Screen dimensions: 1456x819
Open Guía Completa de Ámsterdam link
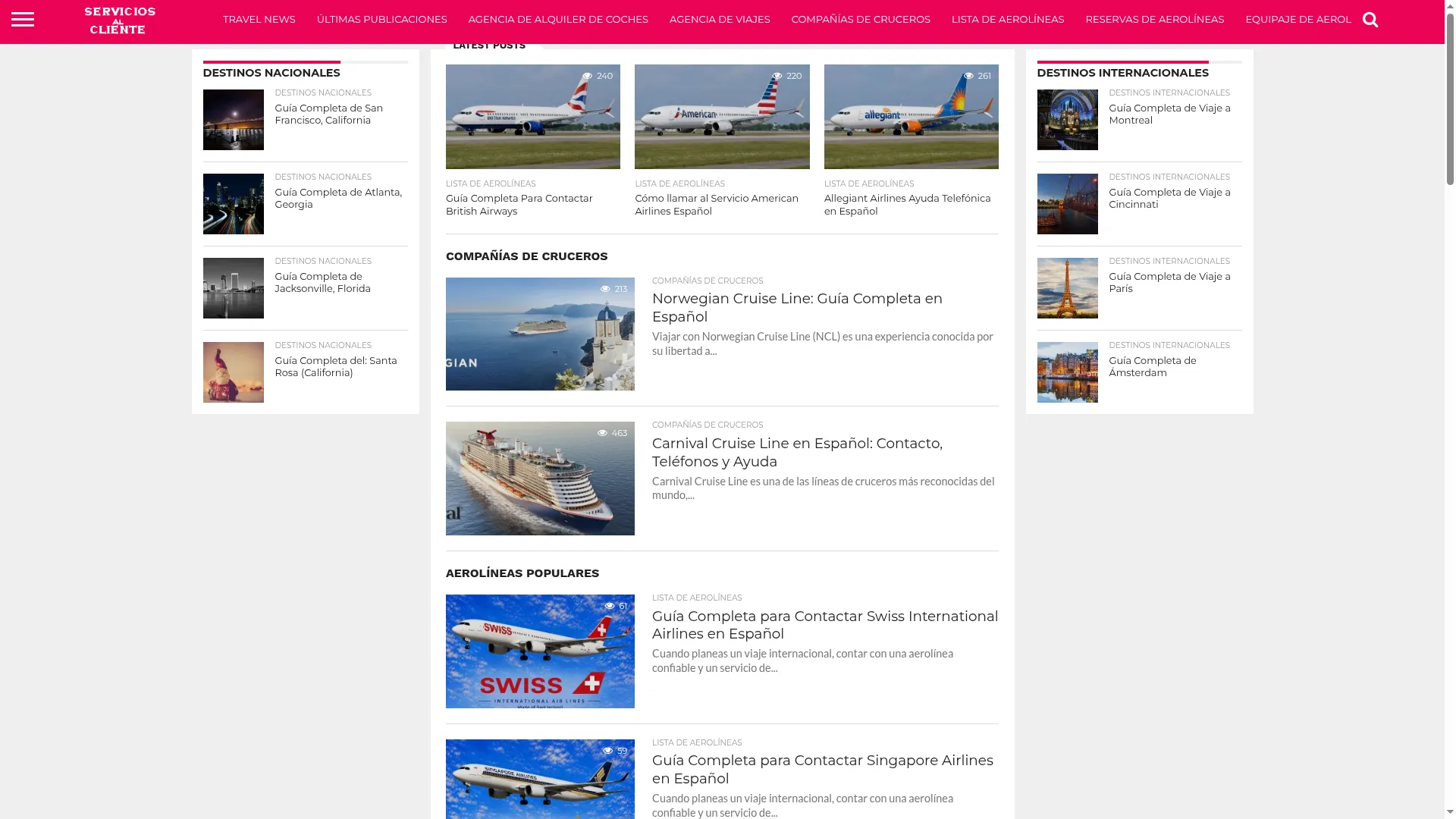1153,366
